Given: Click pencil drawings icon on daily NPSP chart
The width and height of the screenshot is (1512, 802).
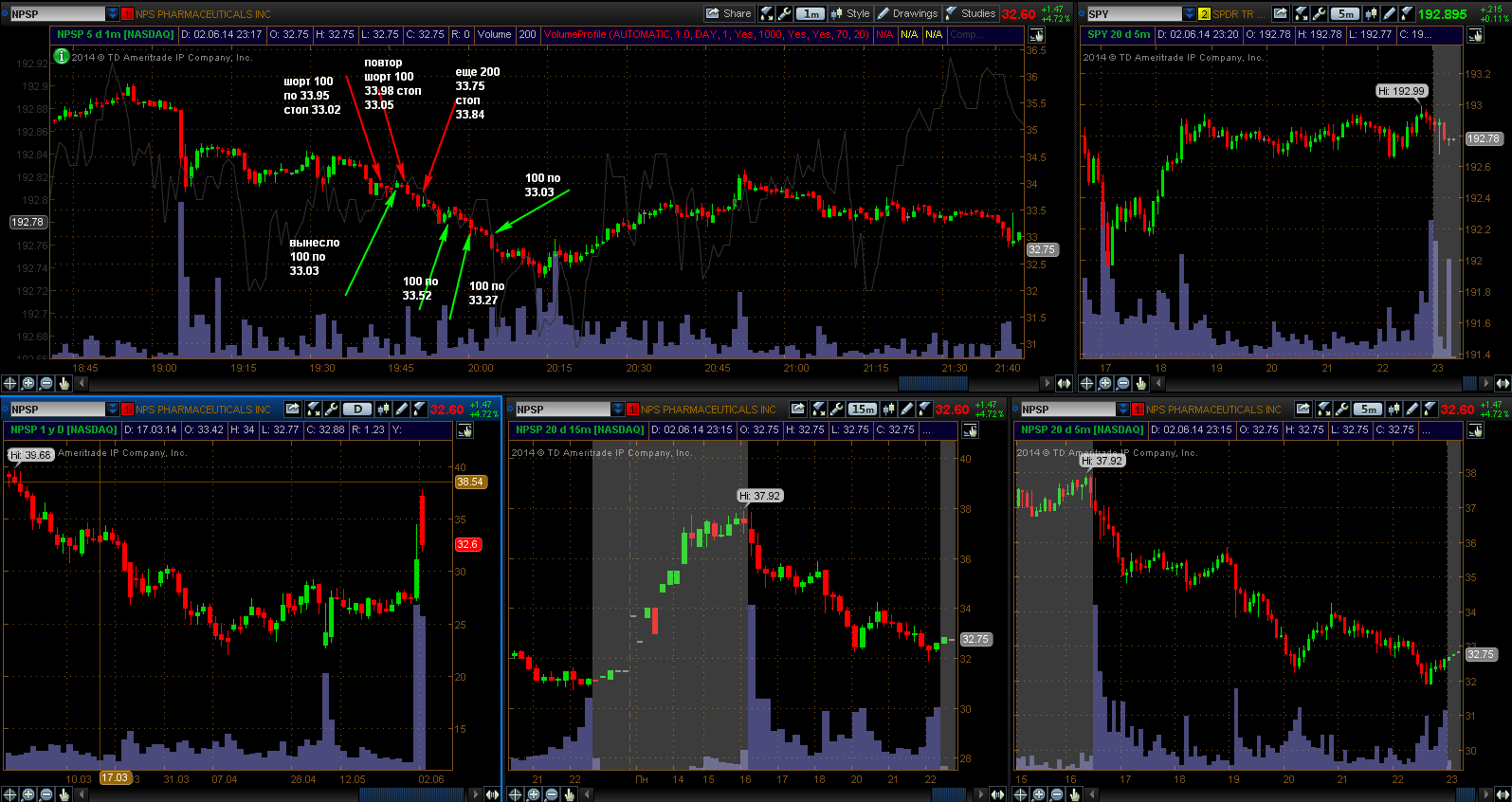Looking at the screenshot, I should [x=401, y=409].
